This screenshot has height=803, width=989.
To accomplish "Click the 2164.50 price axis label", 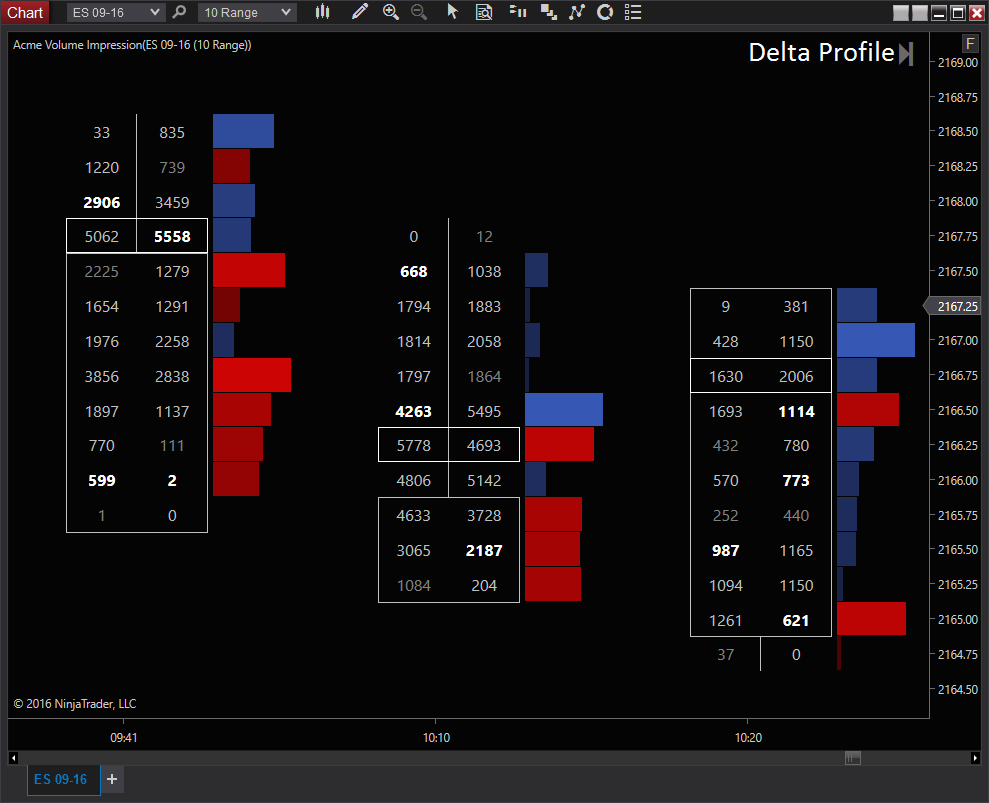I will coord(957,689).
